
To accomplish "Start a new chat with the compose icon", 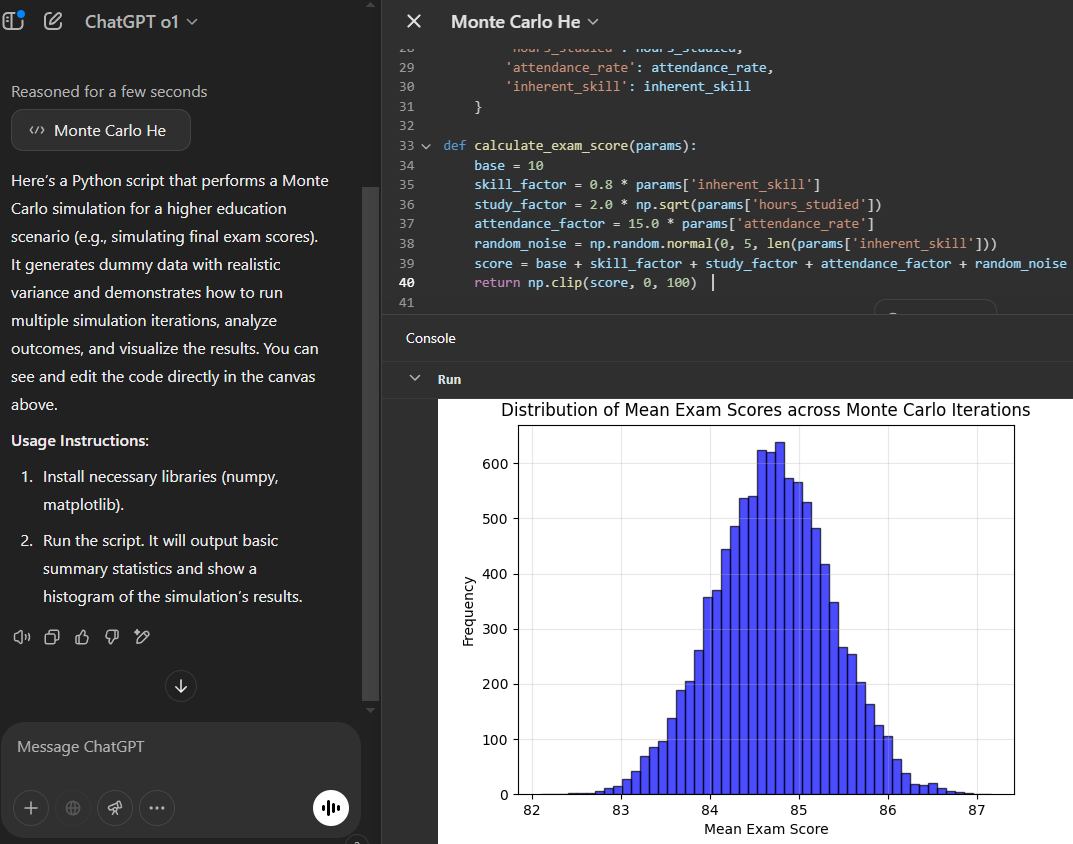I will [54, 21].
